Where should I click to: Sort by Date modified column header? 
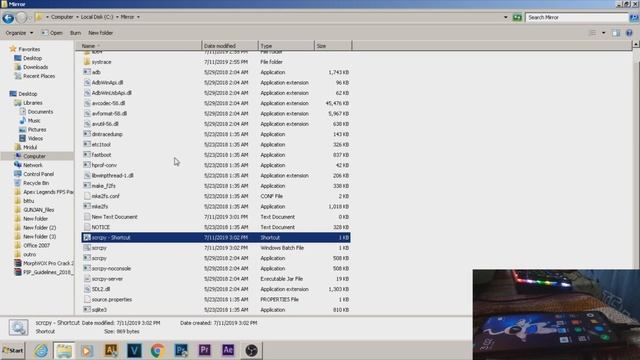click(x=230, y=46)
